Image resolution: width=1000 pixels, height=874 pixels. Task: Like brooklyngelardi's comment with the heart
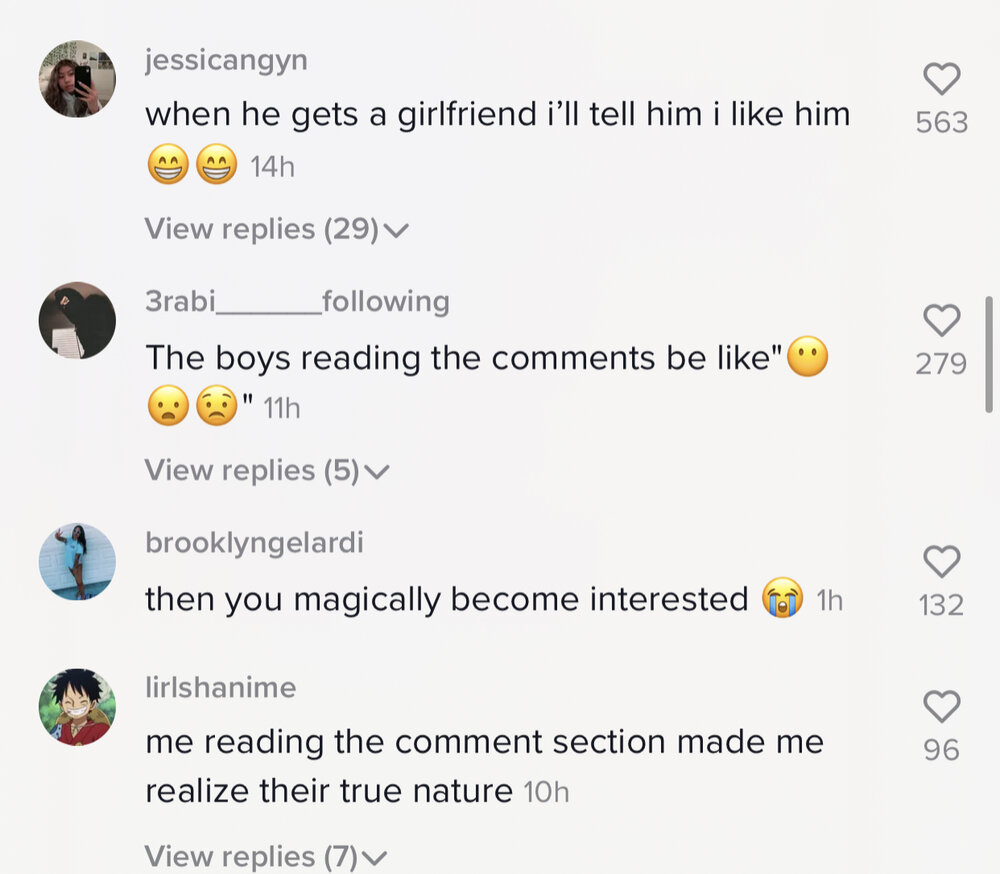click(941, 562)
